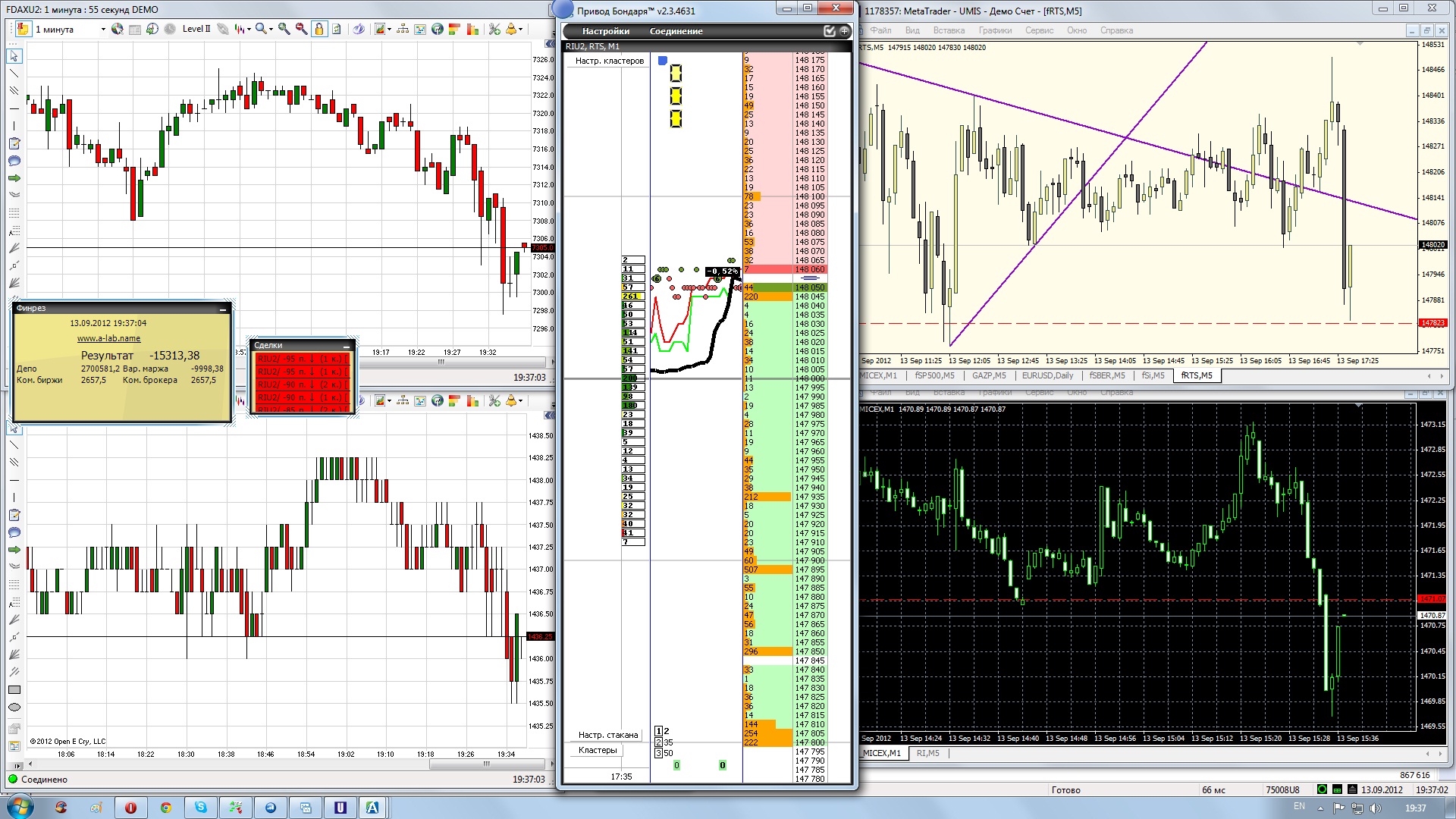Image resolution: width=1456 pixels, height=819 pixels.
Task: Expand the zoom magnifier dropdown arrow
Action: coord(271,30)
